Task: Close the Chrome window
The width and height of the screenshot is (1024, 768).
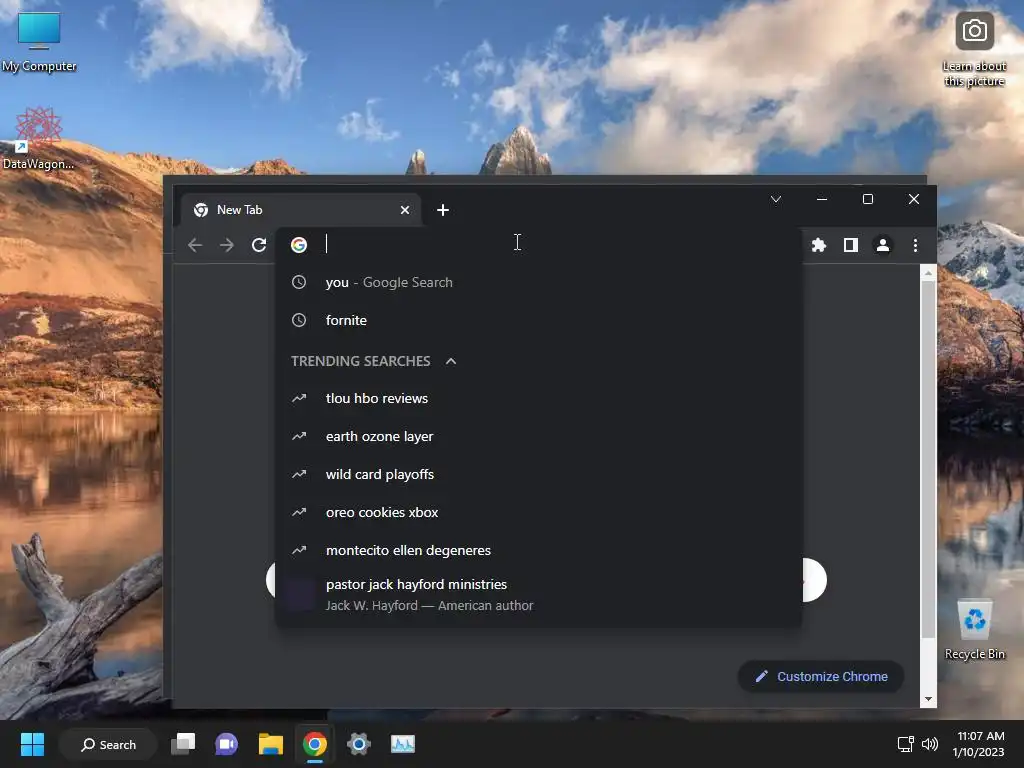Action: (x=914, y=199)
